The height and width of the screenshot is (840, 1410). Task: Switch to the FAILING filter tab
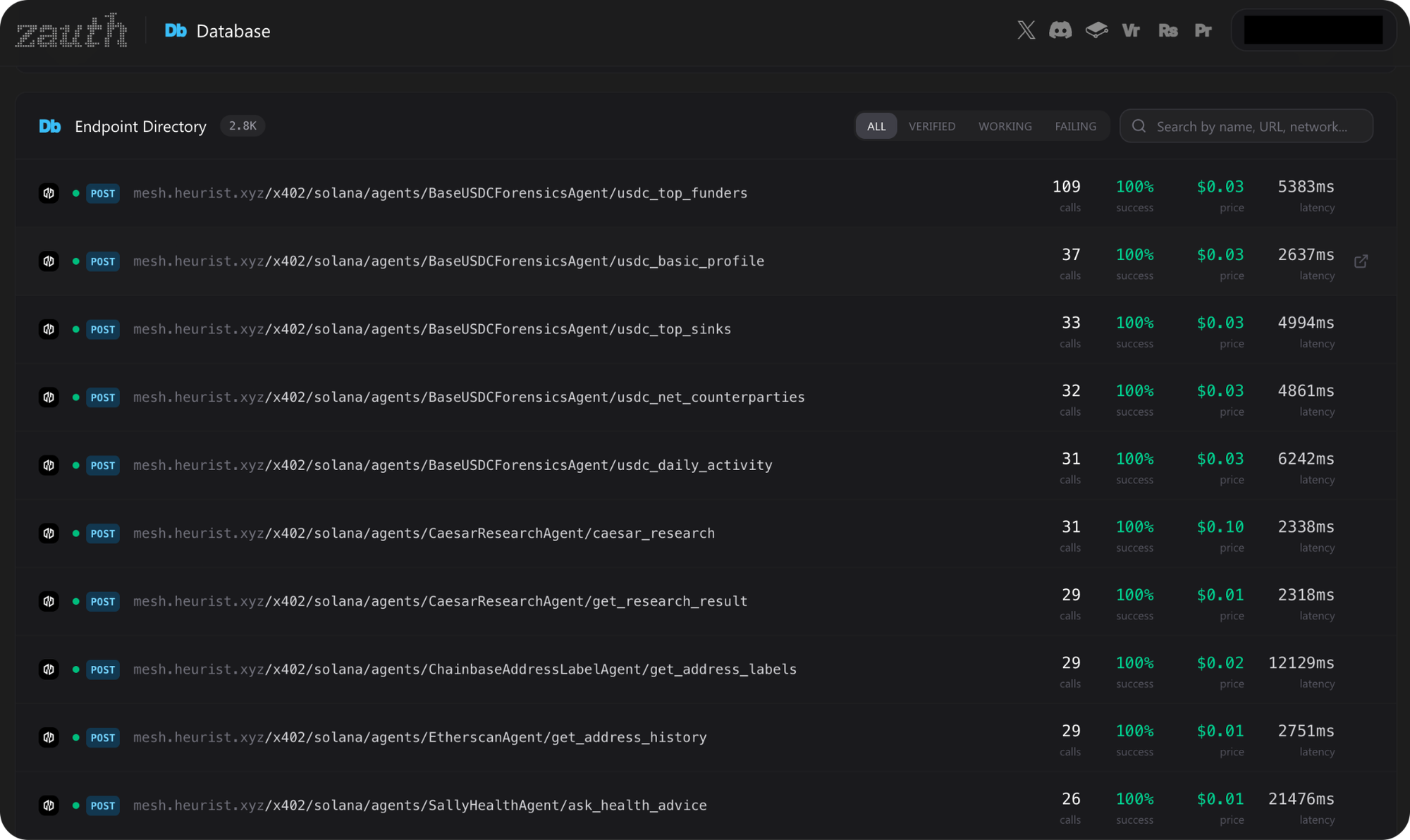(x=1075, y=126)
